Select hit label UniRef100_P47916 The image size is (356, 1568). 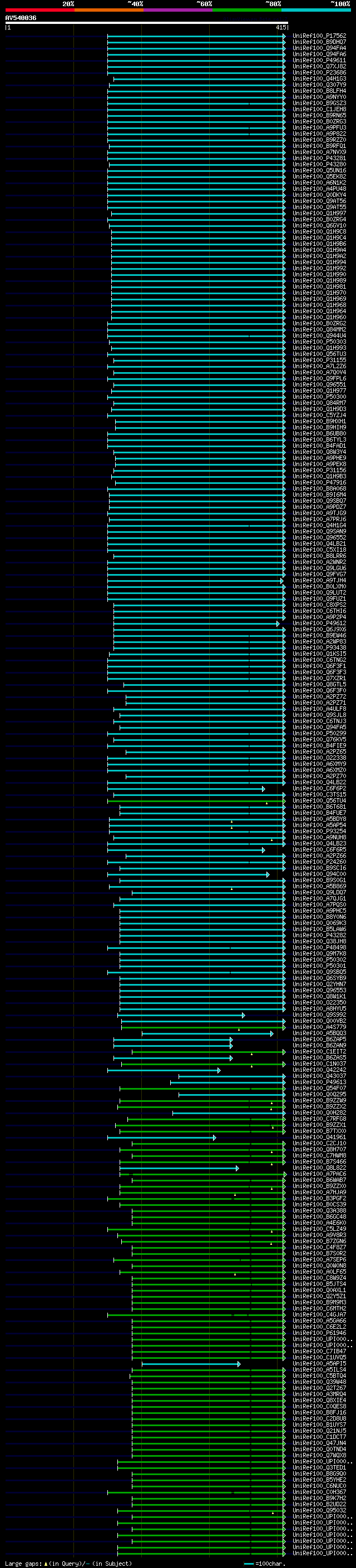pos(319,483)
